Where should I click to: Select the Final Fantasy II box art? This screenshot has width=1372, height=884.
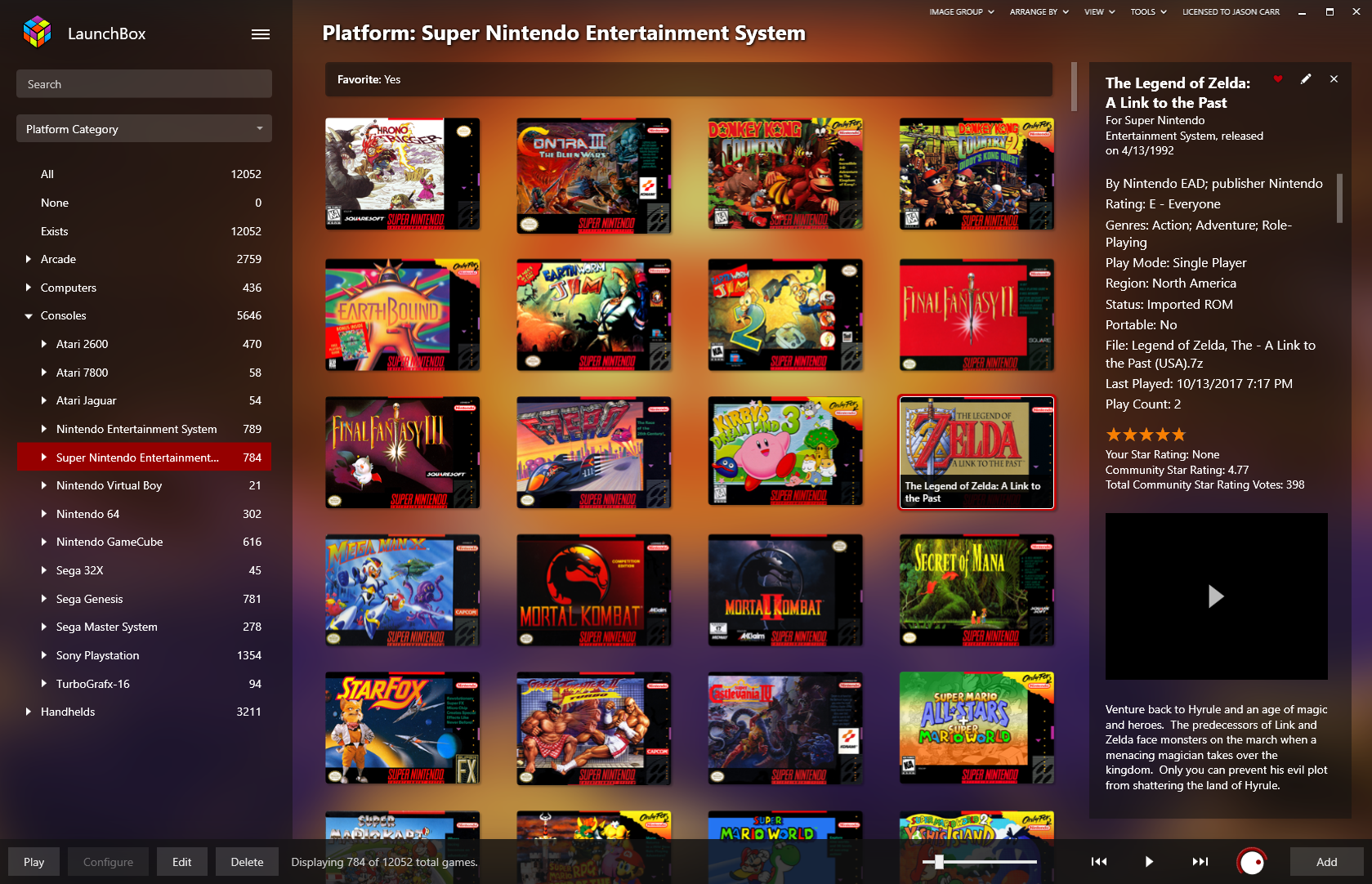(x=976, y=315)
